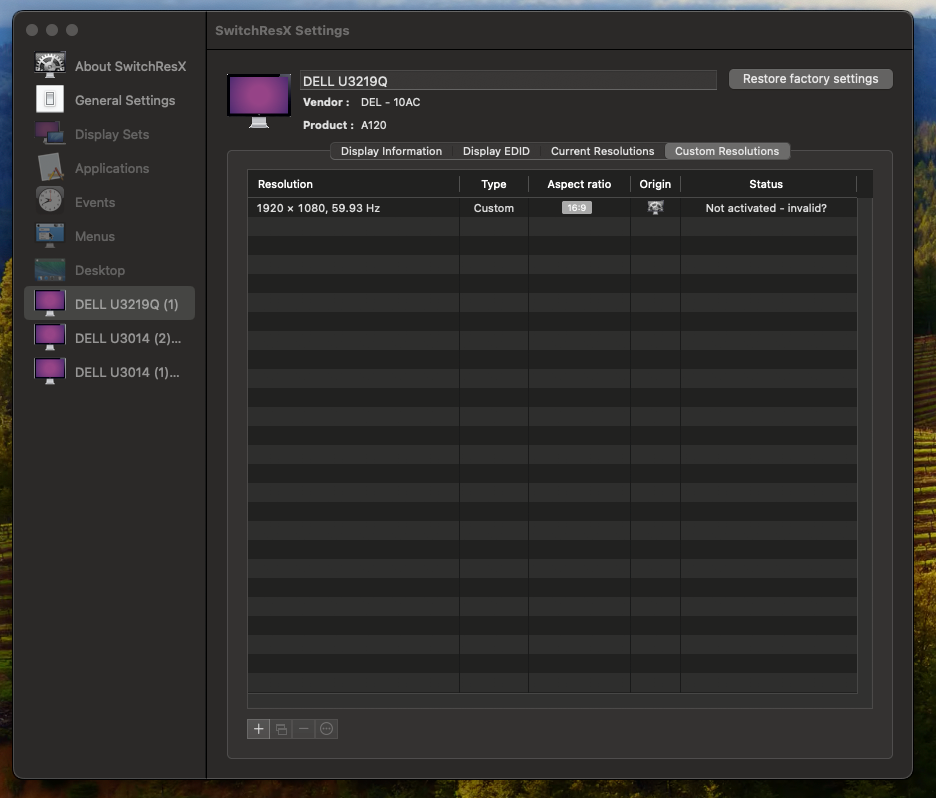The image size is (936, 798).
Task: Sort by Origin column header
Action: point(655,184)
